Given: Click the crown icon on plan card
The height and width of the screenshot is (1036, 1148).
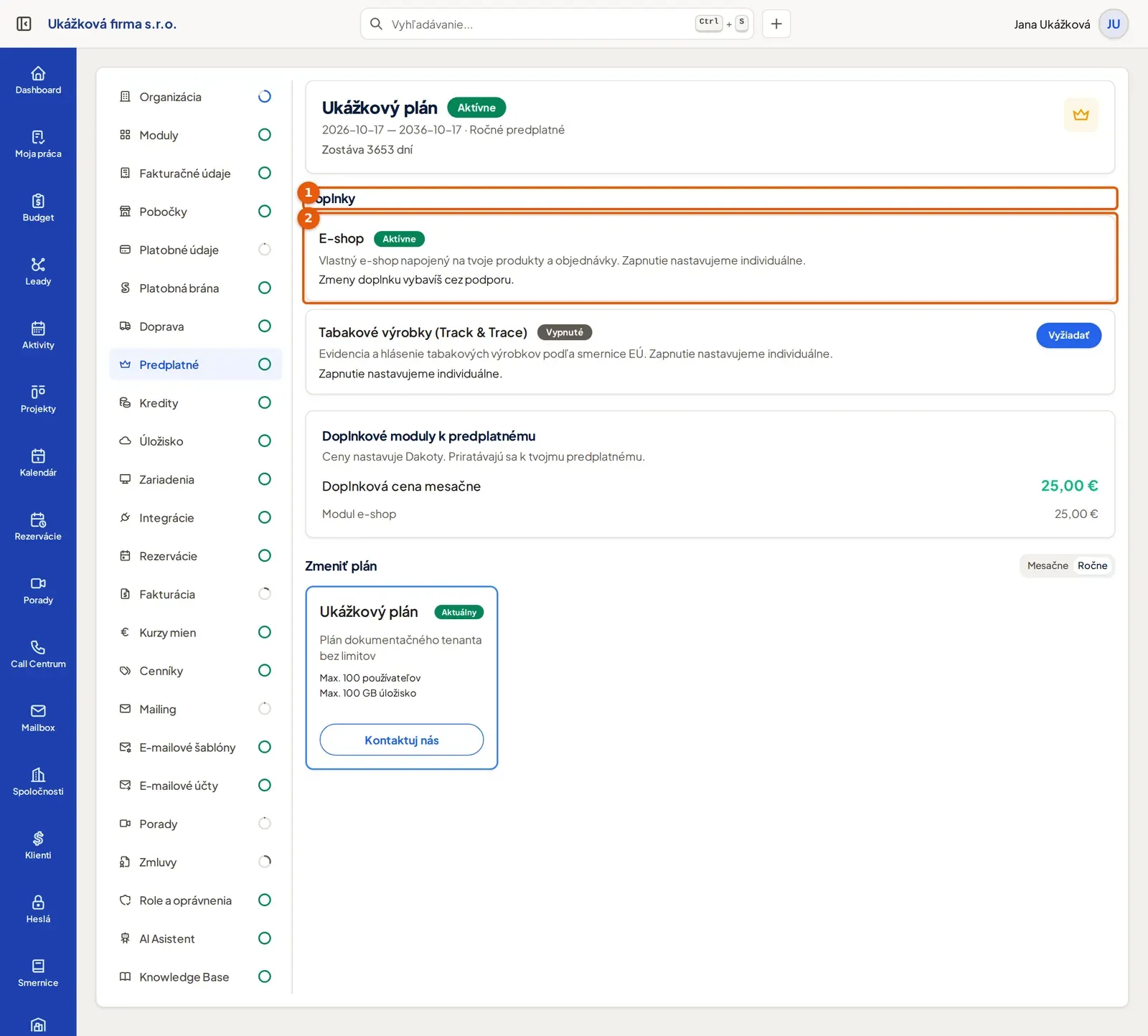Looking at the screenshot, I should pyautogui.click(x=1081, y=115).
